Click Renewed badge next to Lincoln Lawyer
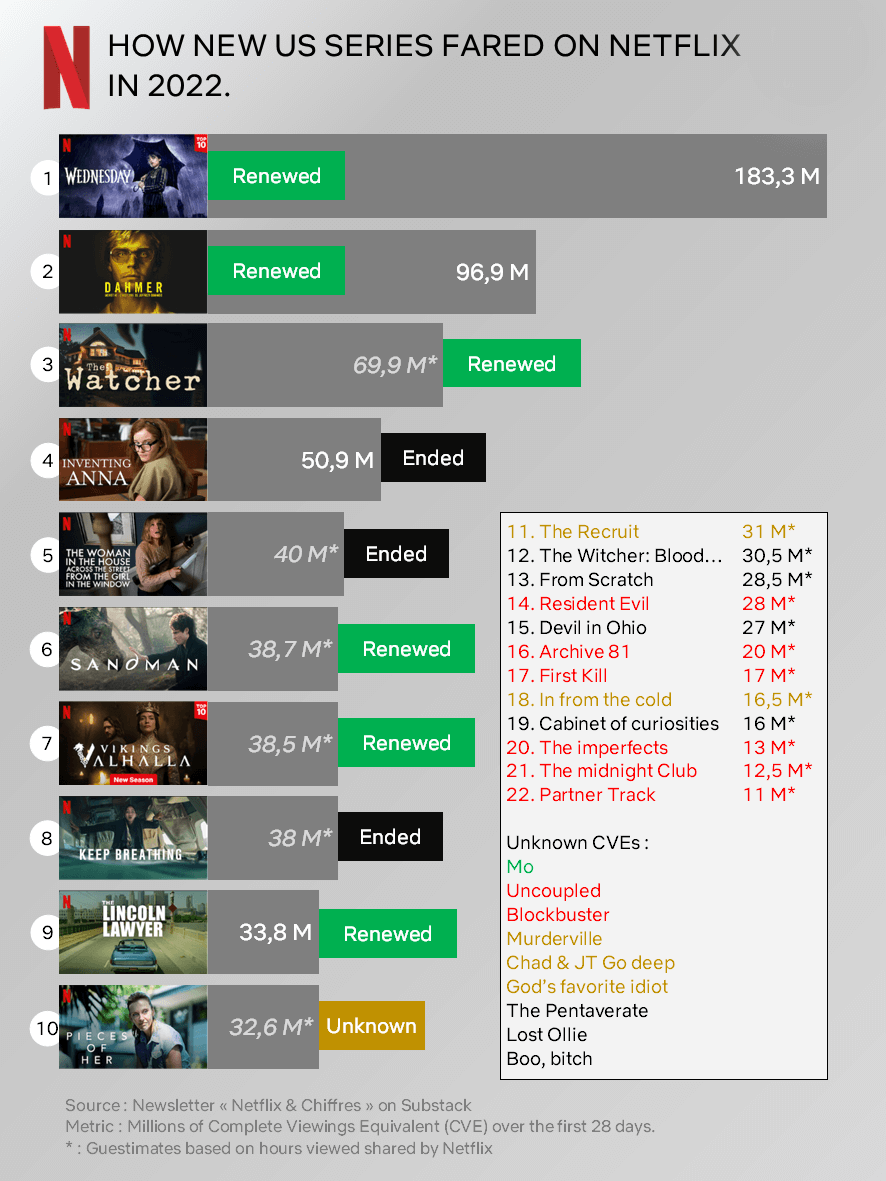This screenshot has width=886, height=1181. pyautogui.click(x=388, y=934)
